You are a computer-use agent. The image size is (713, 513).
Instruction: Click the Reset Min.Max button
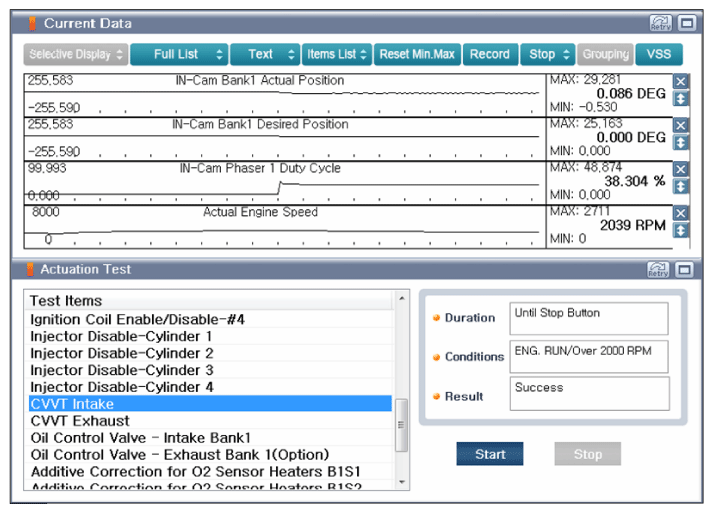tap(417, 55)
